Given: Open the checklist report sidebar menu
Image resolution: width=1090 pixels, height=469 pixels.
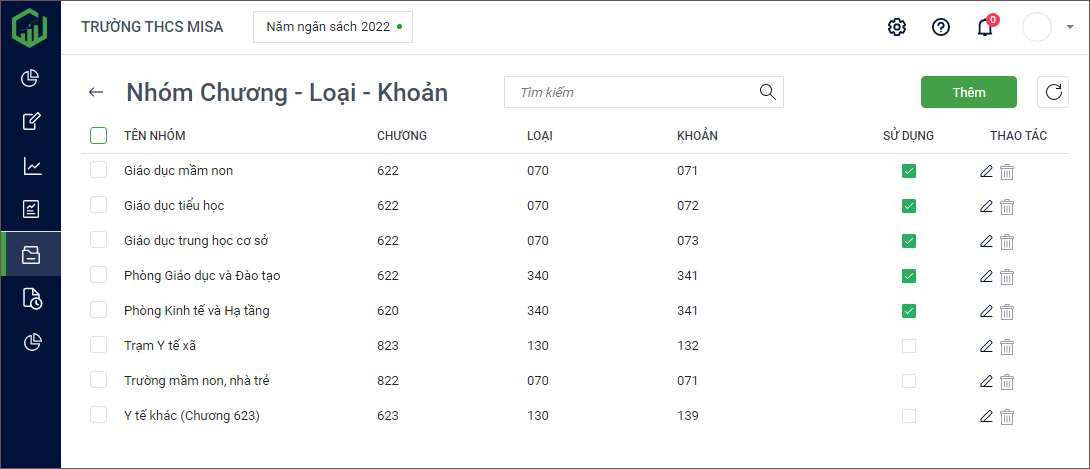Looking at the screenshot, I should 31,209.
